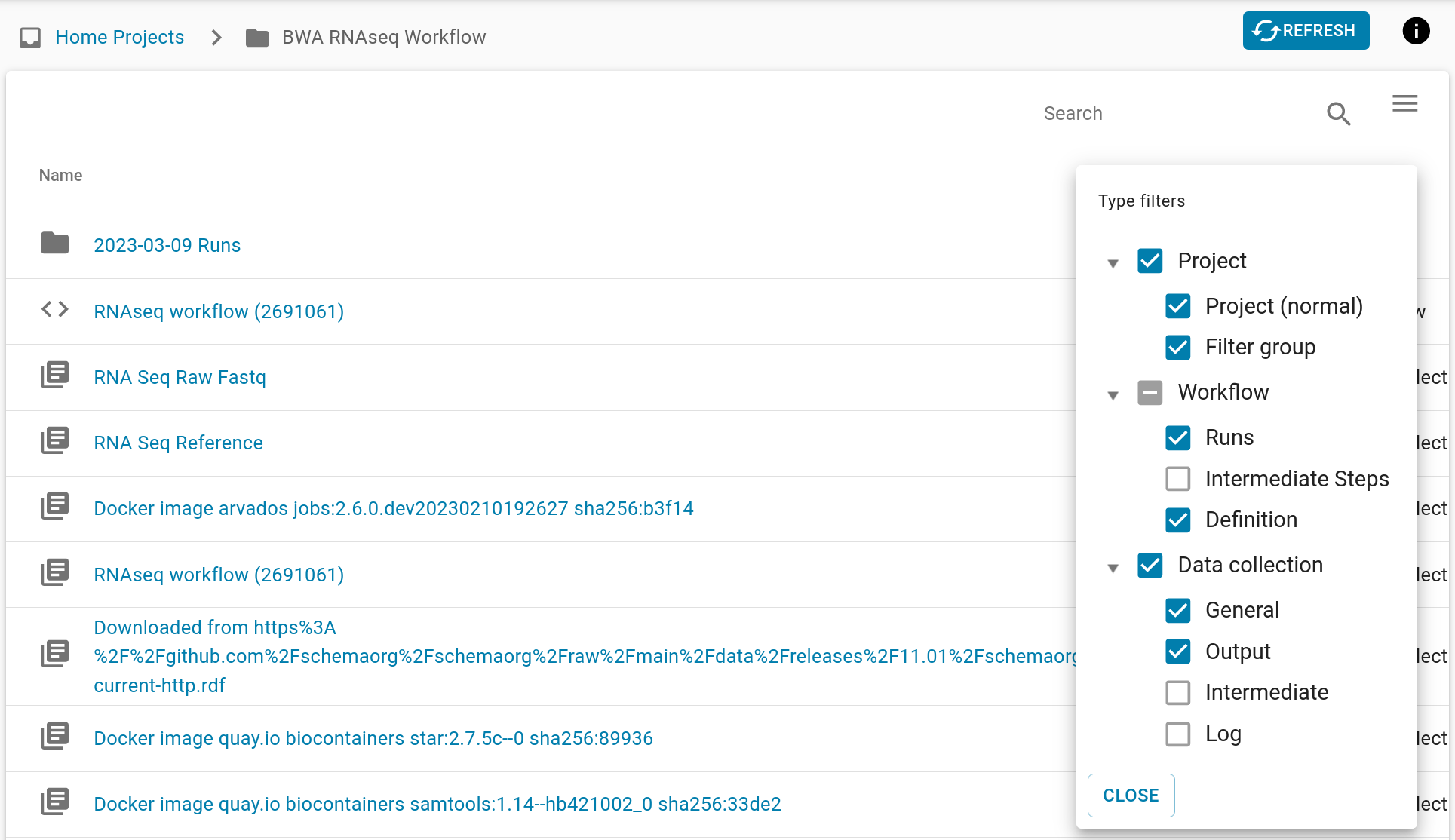Enable the Intermediate Steps checkbox
The width and height of the screenshot is (1455, 840).
point(1177,479)
